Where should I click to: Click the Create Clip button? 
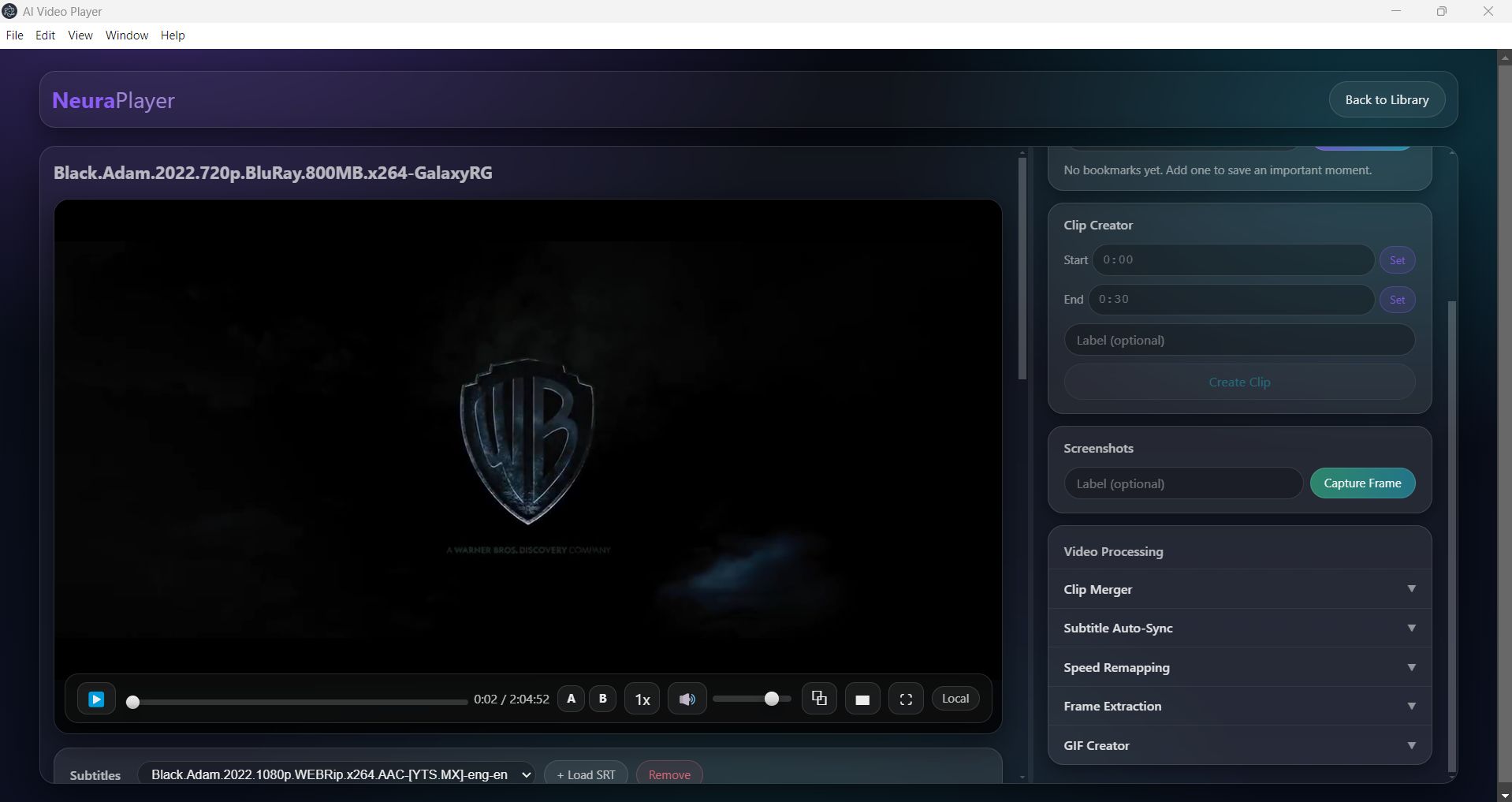click(x=1239, y=382)
